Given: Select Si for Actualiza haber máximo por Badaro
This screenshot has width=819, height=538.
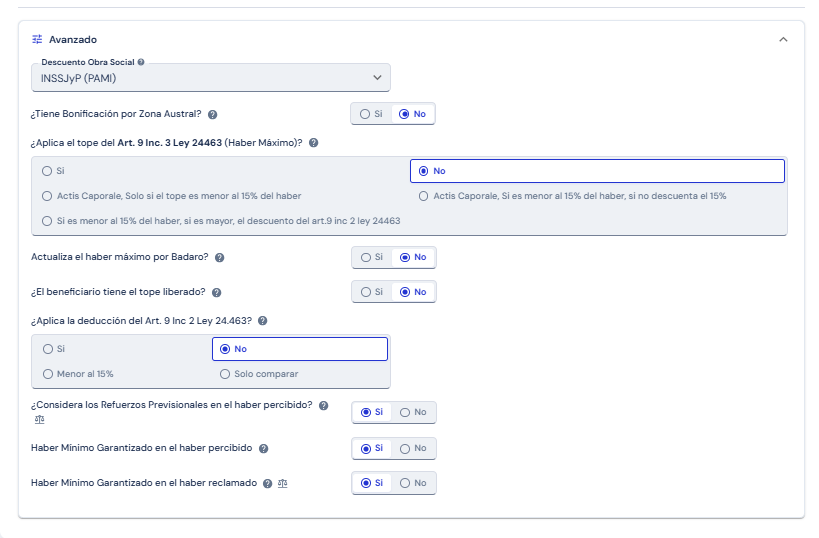Looking at the screenshot, I should 372,257.
